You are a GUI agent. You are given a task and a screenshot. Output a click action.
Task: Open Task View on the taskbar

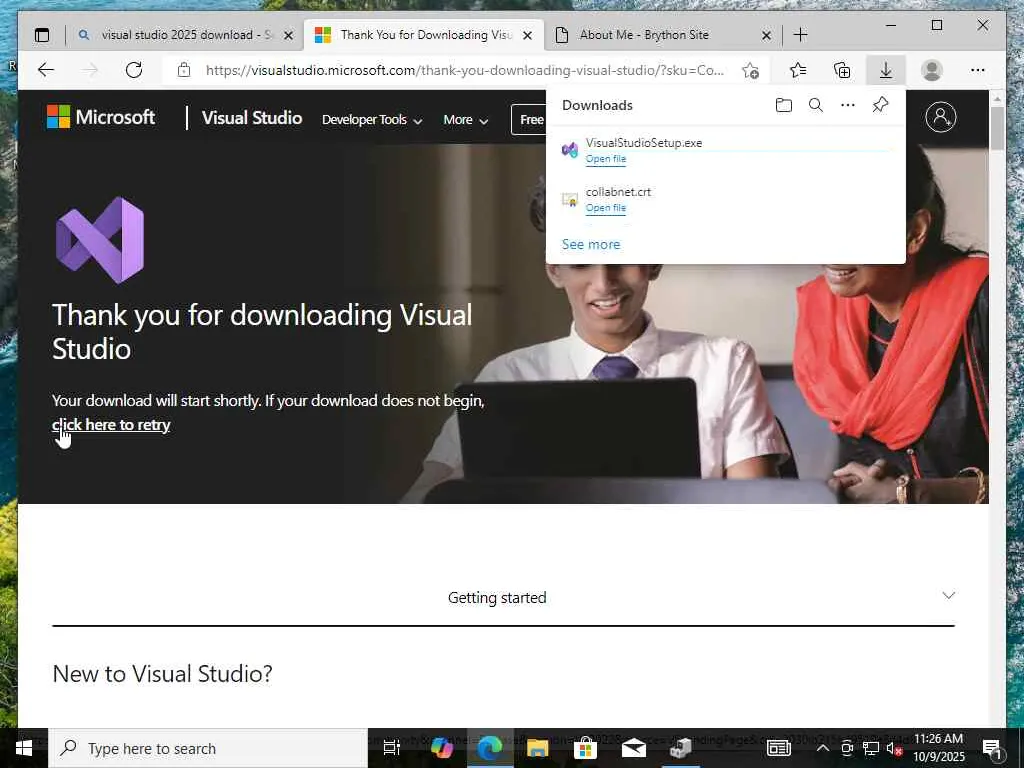coord(392,748)
